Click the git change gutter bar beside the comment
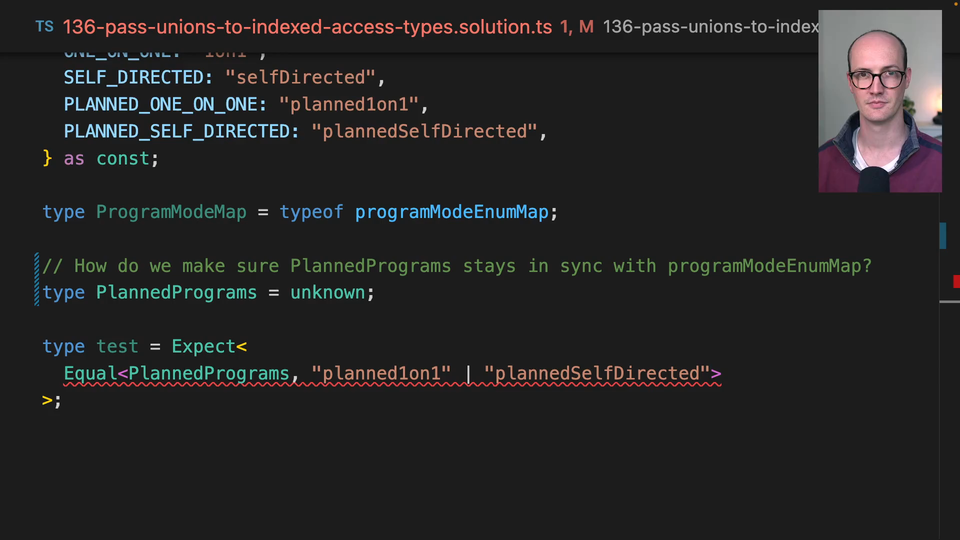This screenshot has width=960, height=540. click(x=37, y=279)
